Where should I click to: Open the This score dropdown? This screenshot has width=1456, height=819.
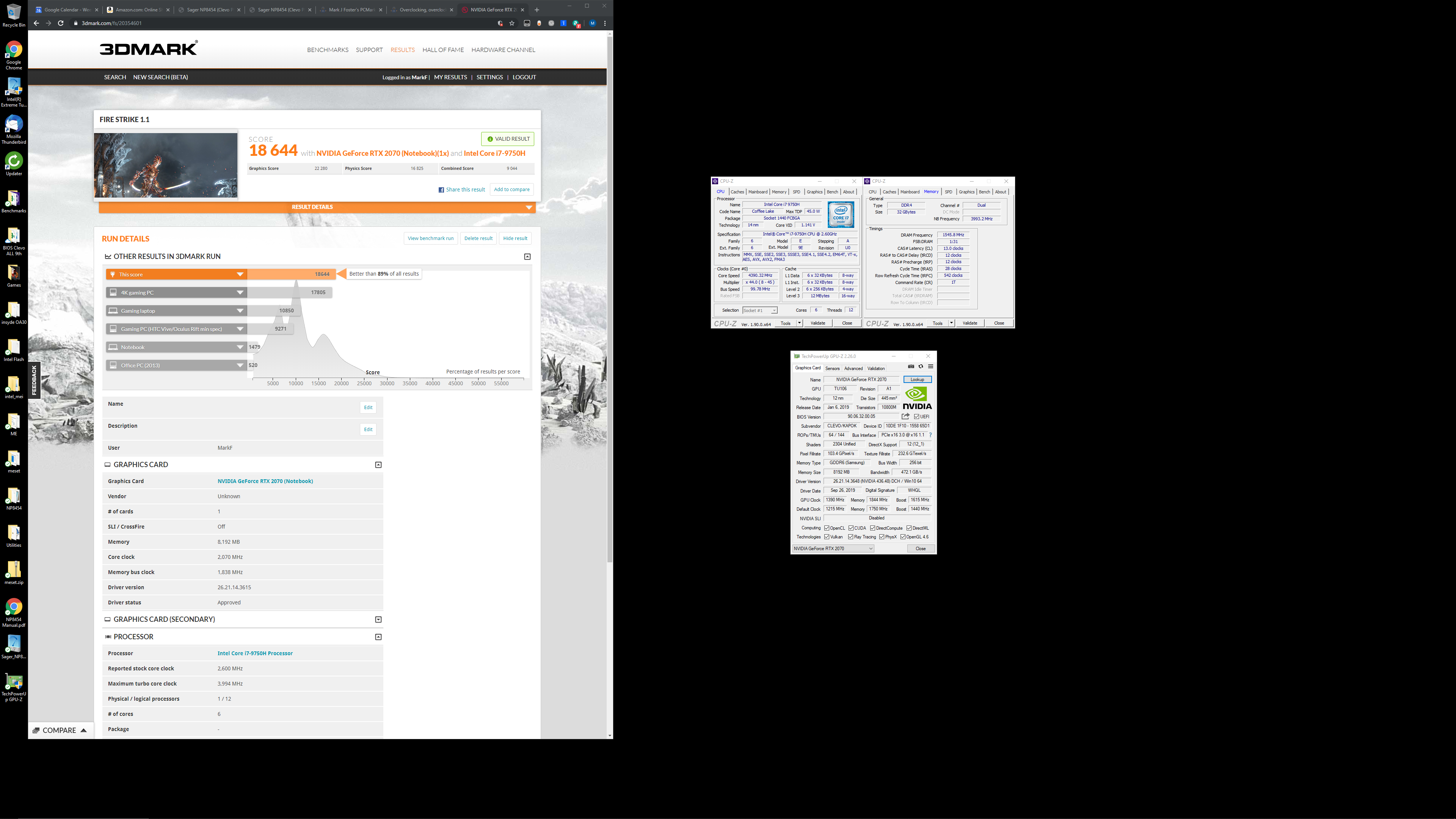[x=176, y=274]
